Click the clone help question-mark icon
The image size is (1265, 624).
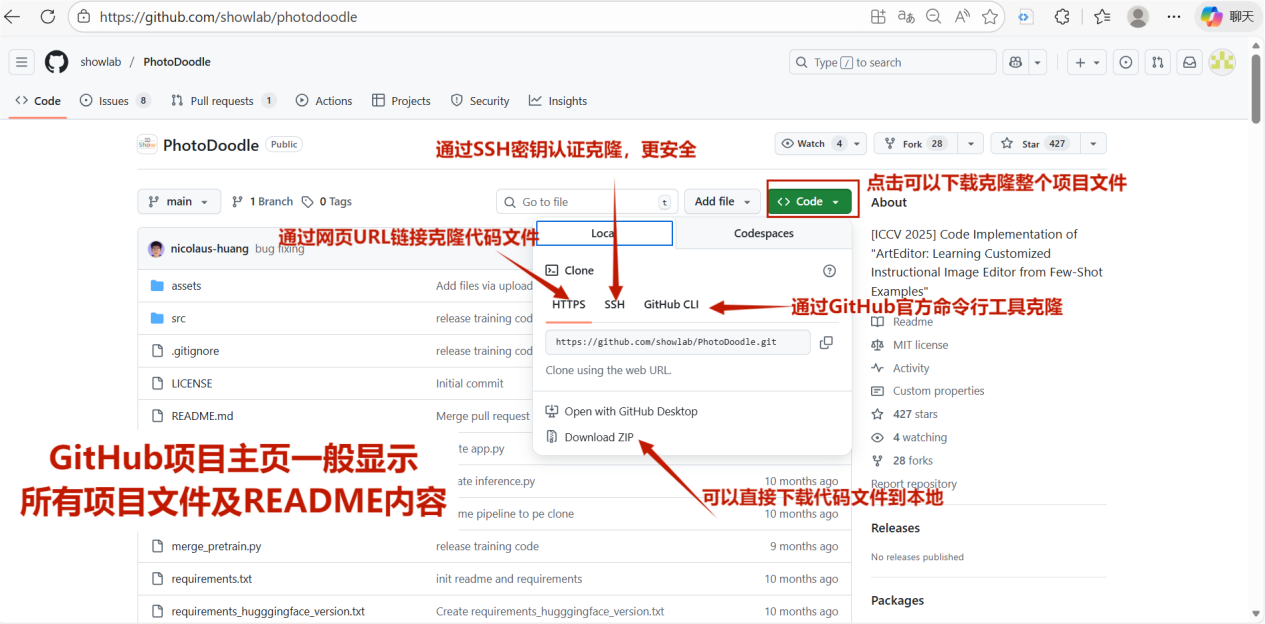click(x=828, y=271)
